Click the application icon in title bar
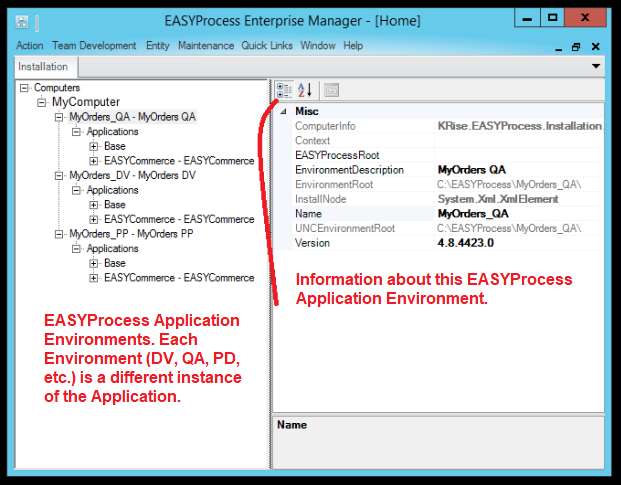The height and width of the screenshot is (485, 621). (22, 21)
